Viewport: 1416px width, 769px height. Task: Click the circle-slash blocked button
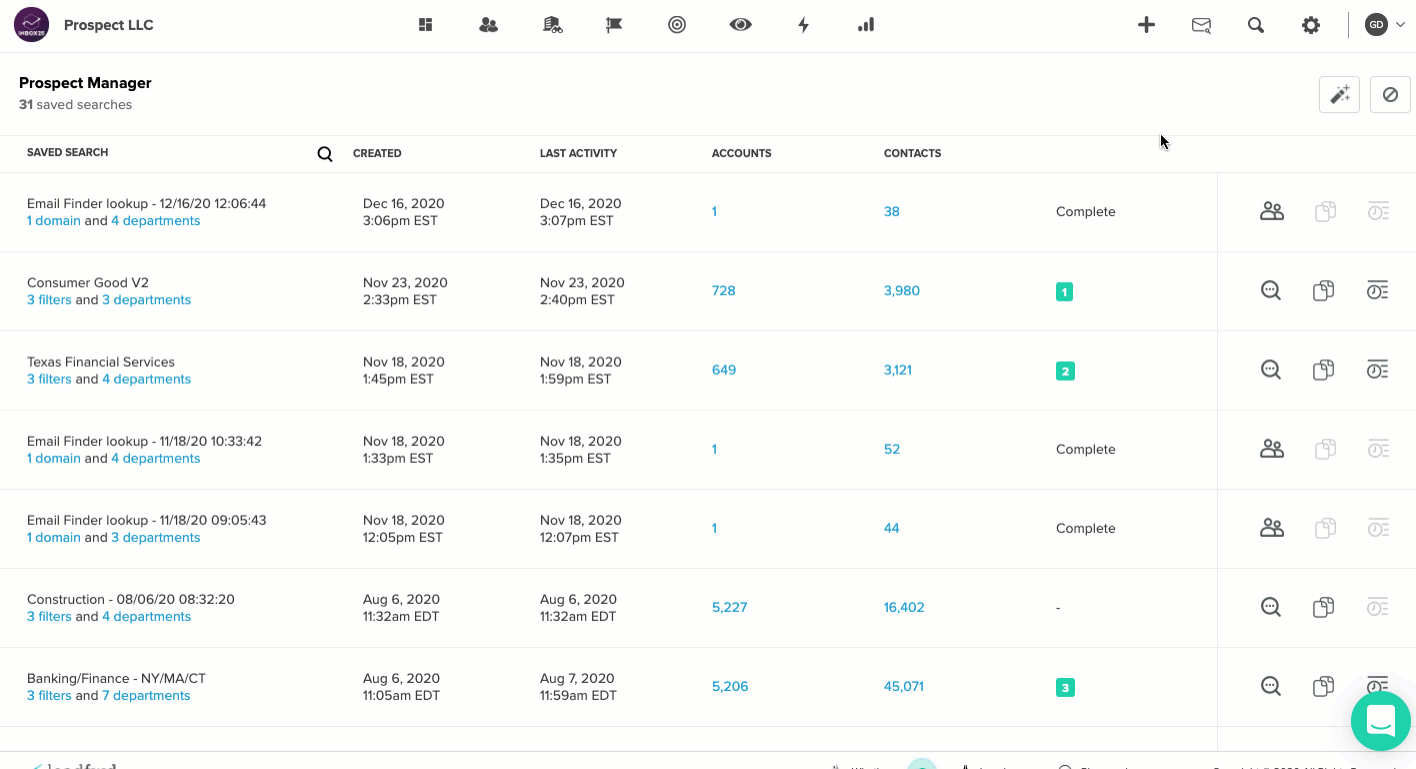click(x=1390, y=94)
